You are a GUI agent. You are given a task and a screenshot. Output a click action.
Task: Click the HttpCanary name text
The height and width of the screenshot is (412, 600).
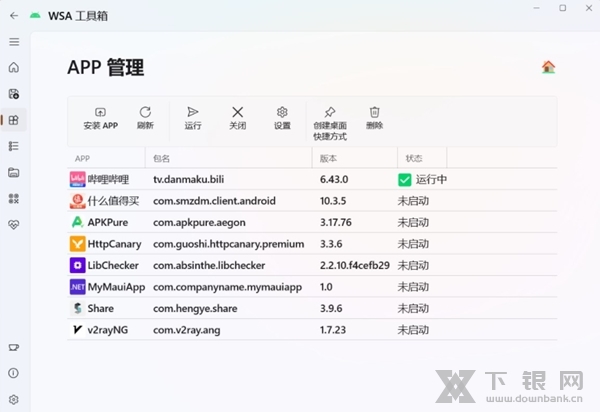point(114,244)
